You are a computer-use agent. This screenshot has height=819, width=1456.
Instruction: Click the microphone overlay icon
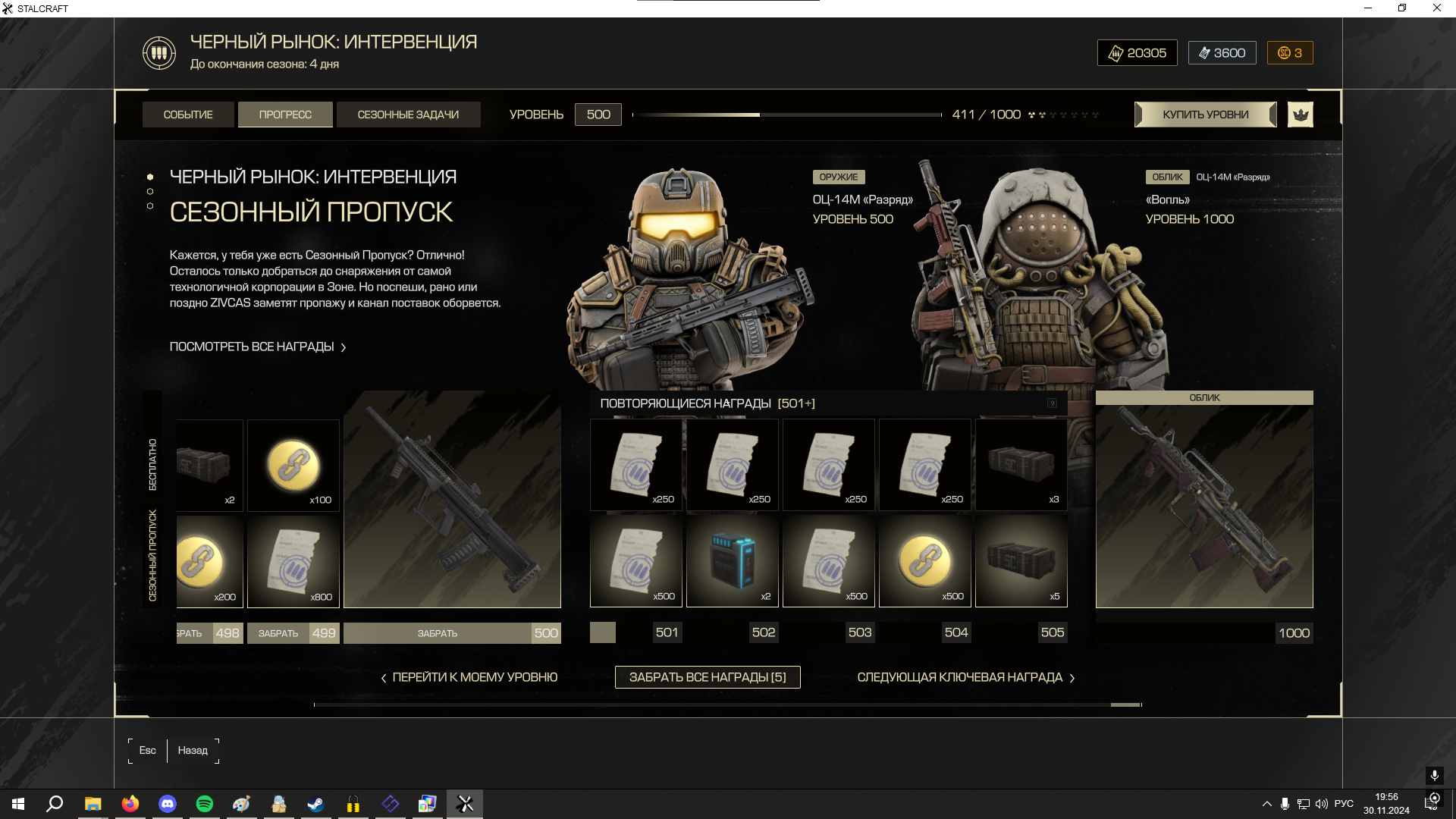1434,775
